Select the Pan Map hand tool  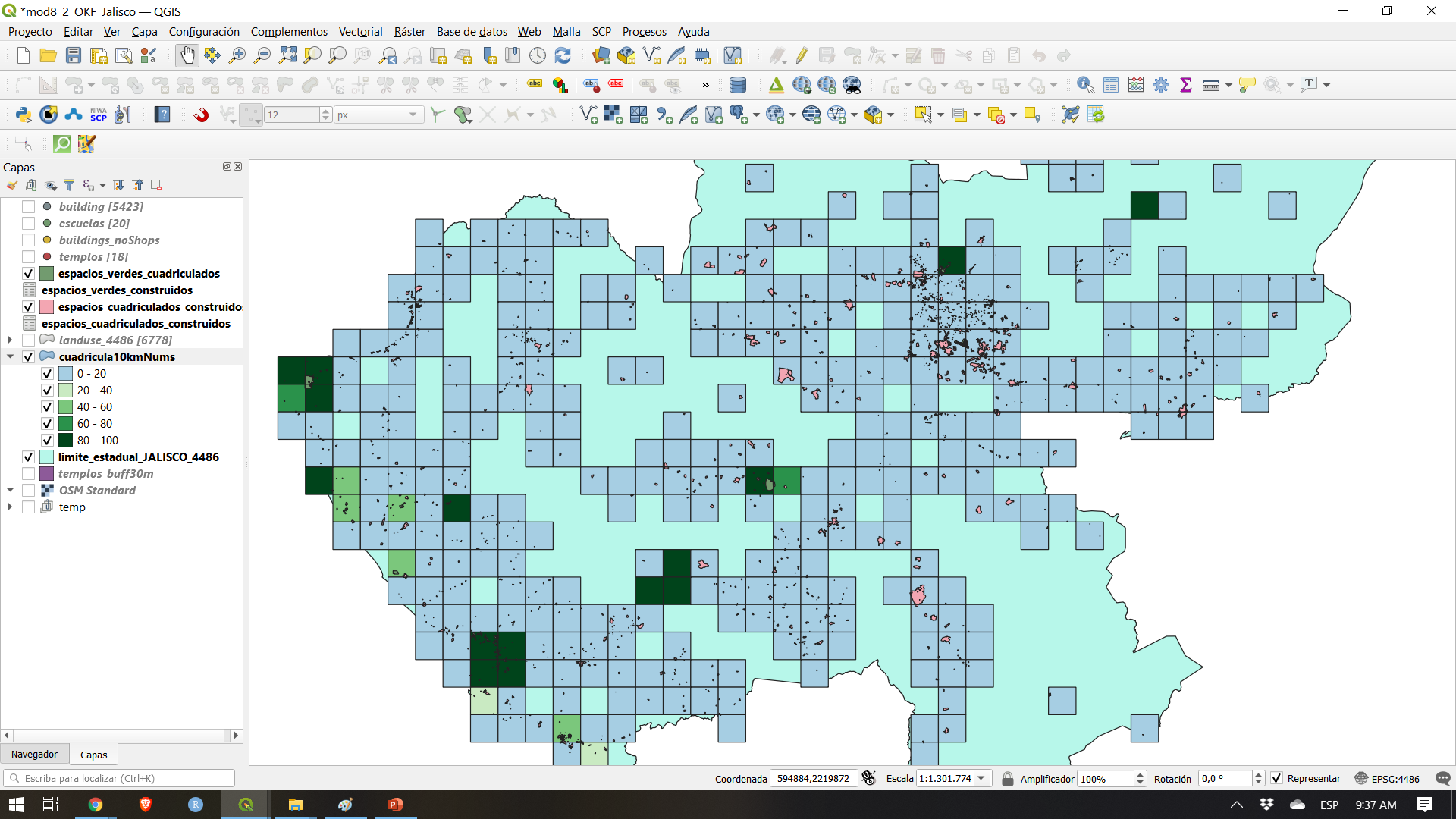(x=187, y=55)
